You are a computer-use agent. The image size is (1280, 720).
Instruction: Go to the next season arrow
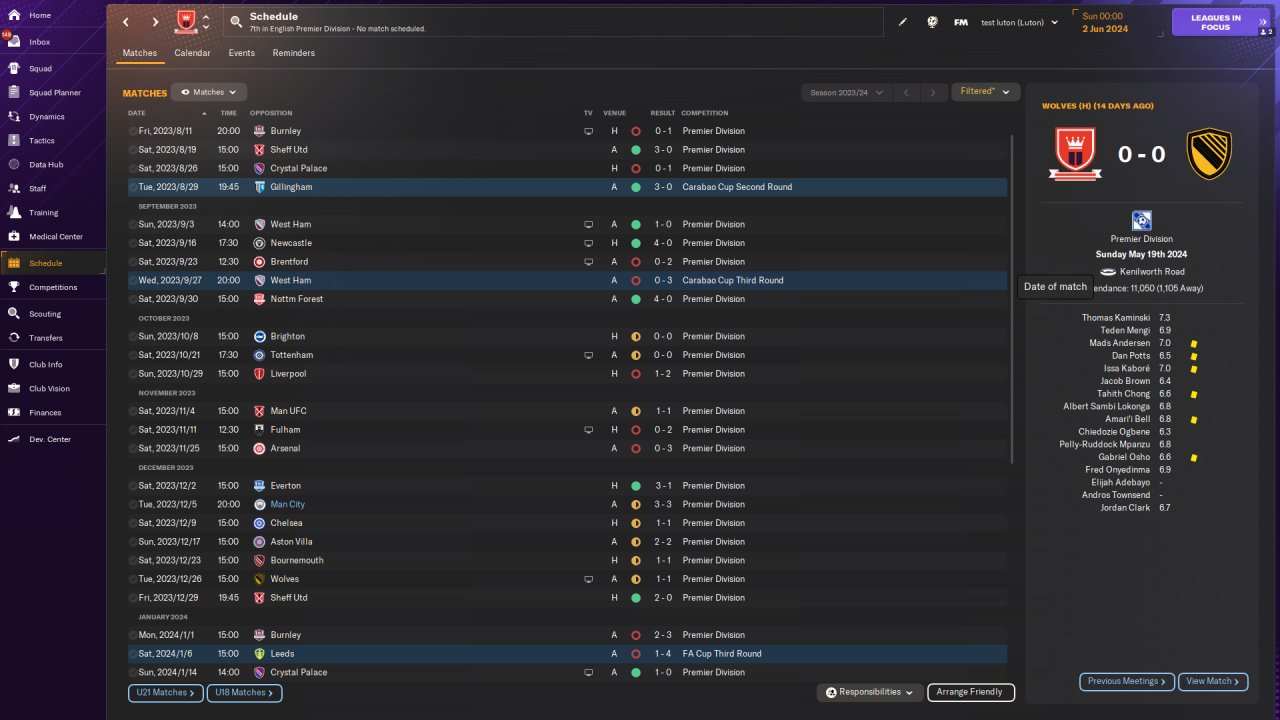point(933,93)
